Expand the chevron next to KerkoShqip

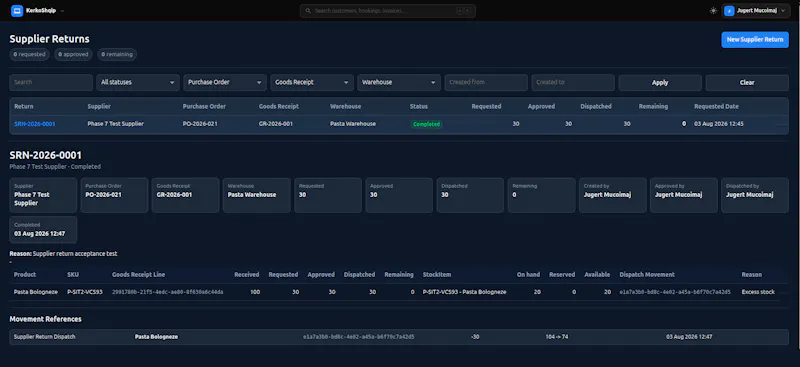62,11
